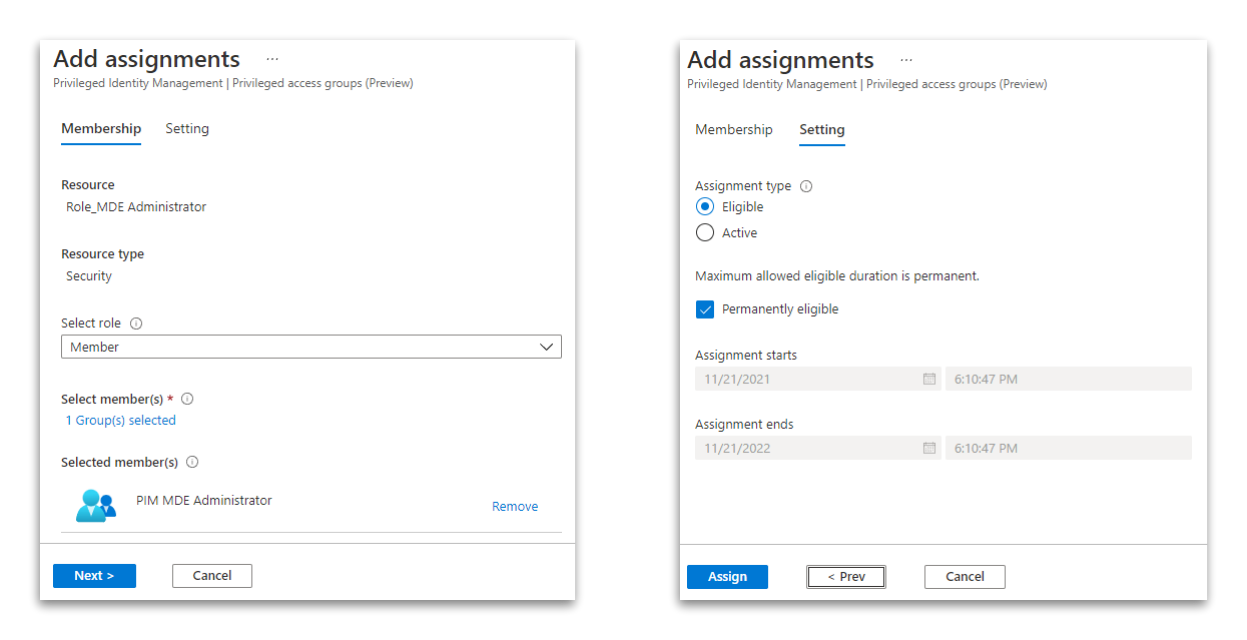Viewport: 1247px width, 640px height.
Task: Remove the PIM MDE Administrator member
Action: click(514, 506)
